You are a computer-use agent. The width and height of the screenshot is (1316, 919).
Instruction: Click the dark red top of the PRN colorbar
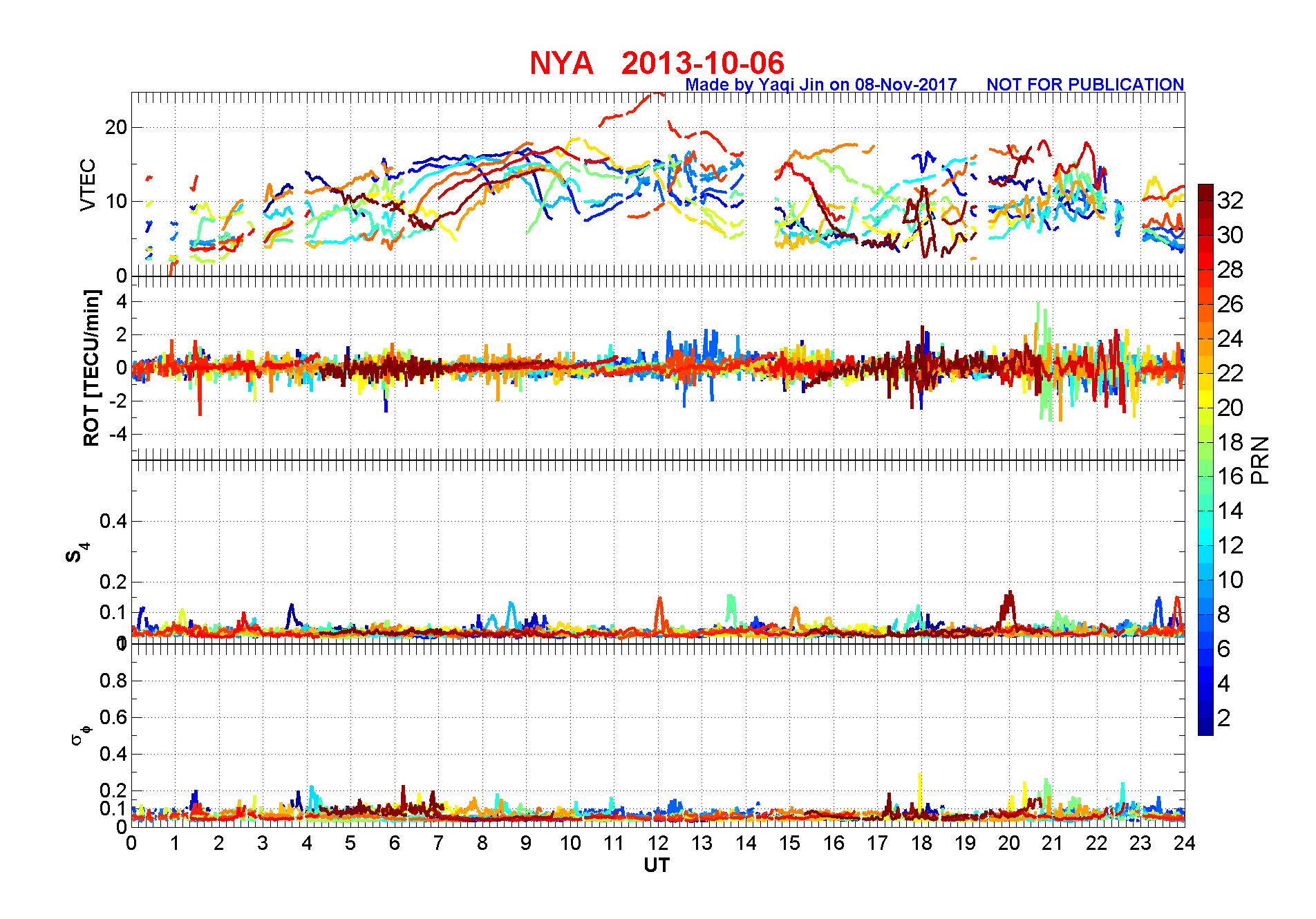[1205, 192]
